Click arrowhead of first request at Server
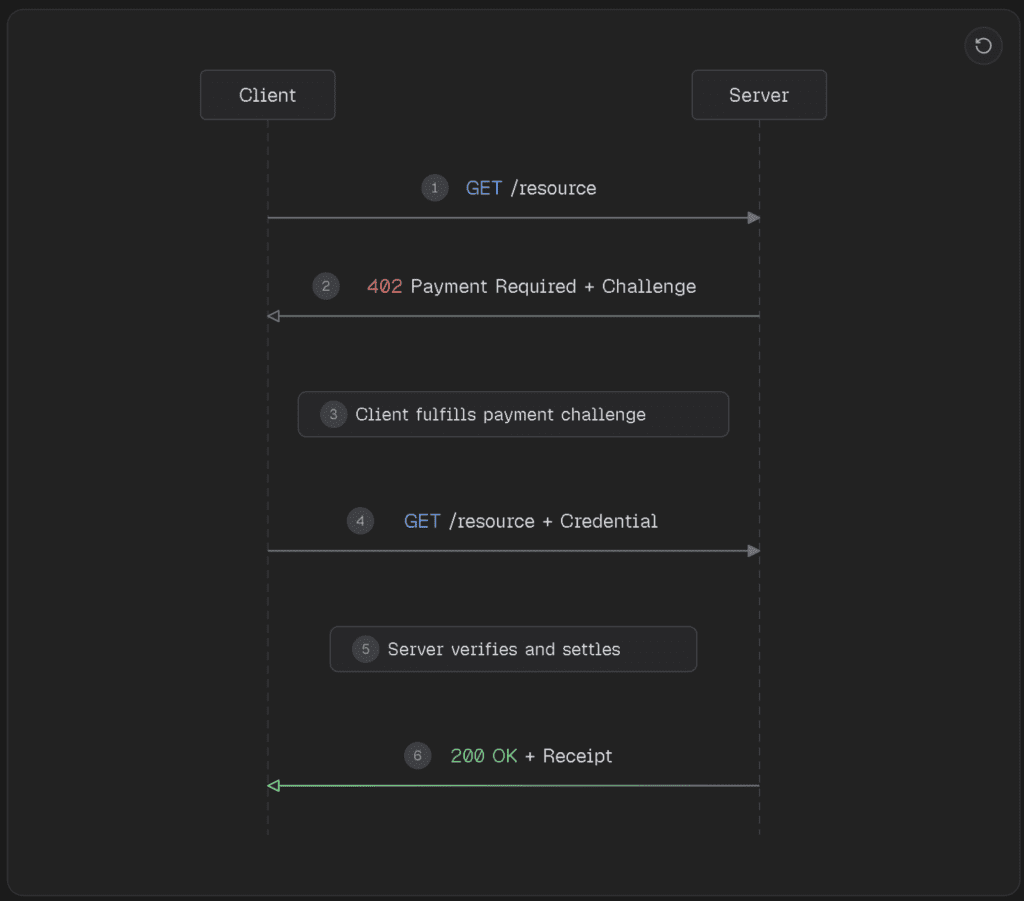 tap(754, 218)
